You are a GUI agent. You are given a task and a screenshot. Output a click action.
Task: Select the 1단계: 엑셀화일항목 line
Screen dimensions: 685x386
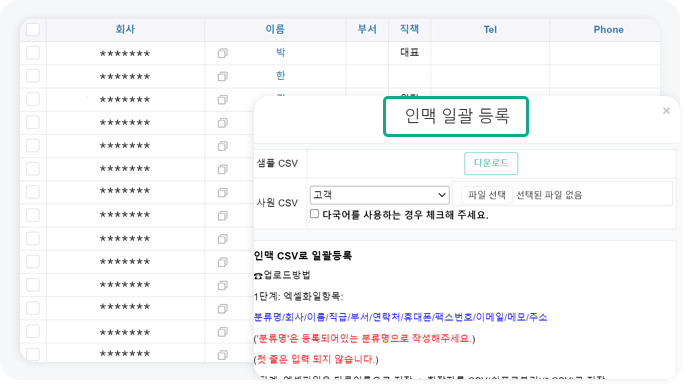(298, 296)
